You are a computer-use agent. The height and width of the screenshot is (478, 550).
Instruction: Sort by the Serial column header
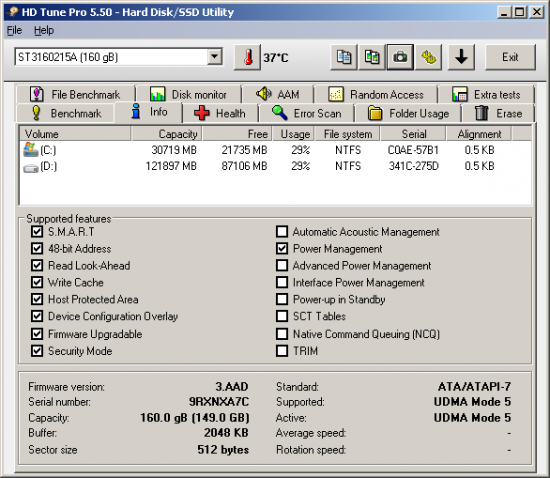413,134
